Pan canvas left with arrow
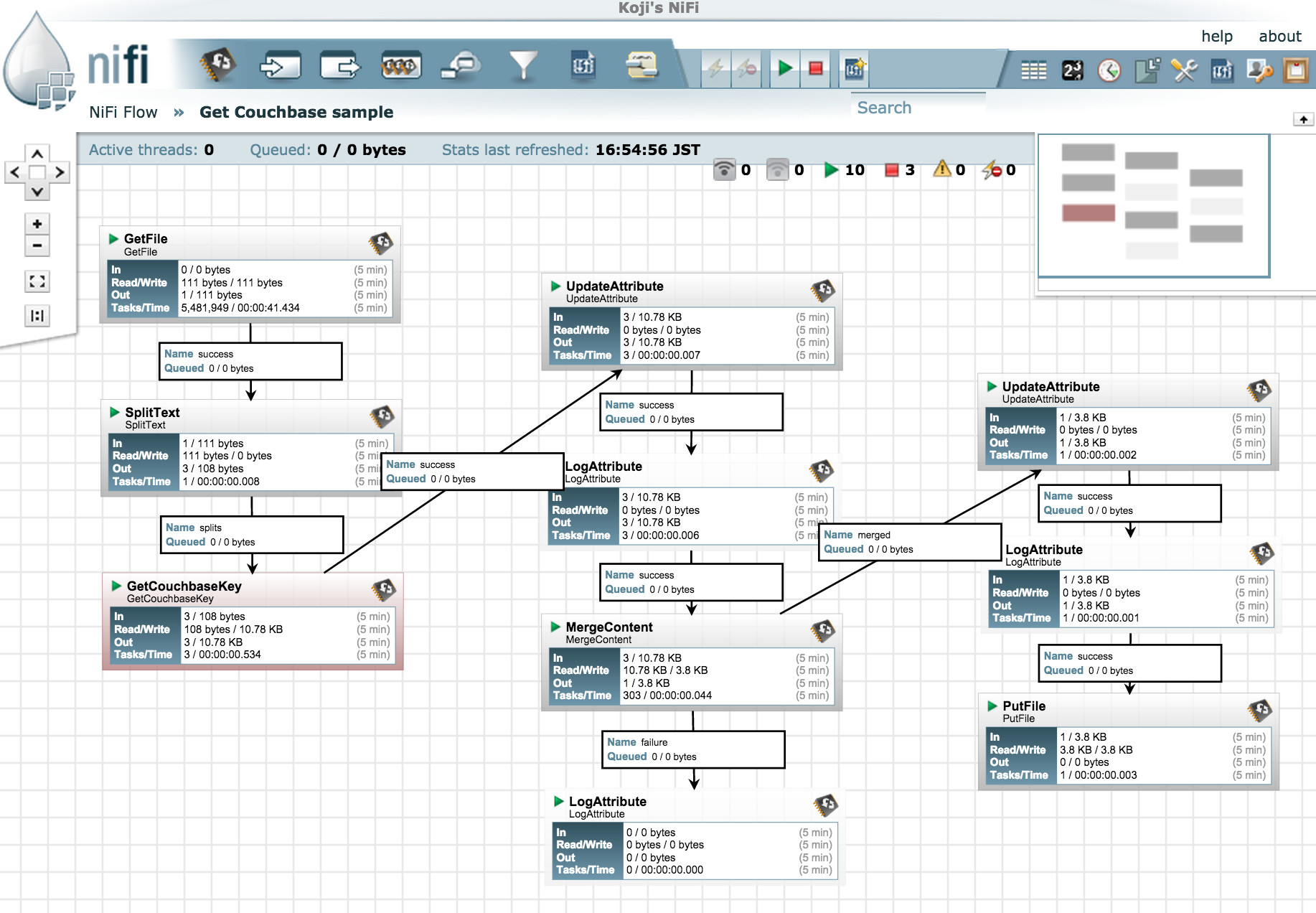1316x913 pixels. click(x=16, y=172)
